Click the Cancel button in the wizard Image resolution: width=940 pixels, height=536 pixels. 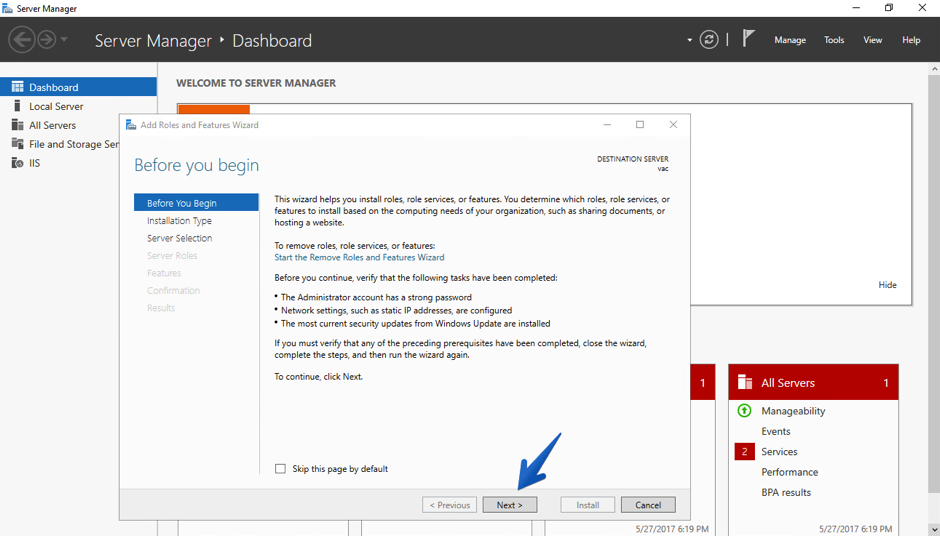click(648, 505)
